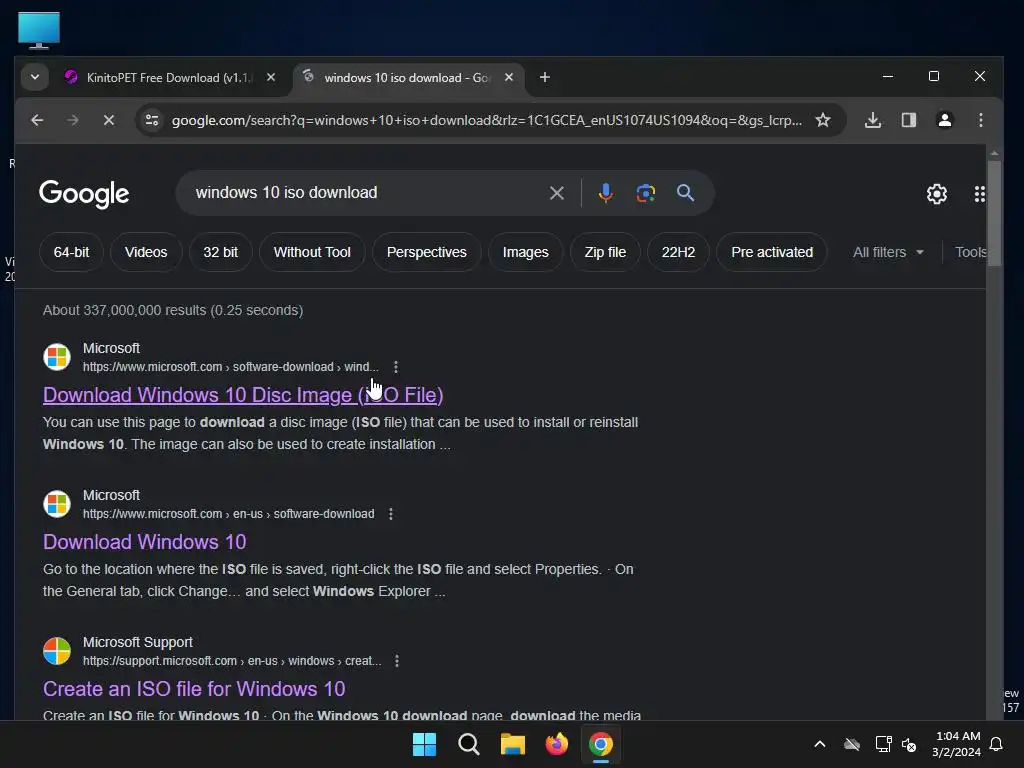Select the Videos filter chip
Screen dimensions: 1024x768
coord(146,252)
